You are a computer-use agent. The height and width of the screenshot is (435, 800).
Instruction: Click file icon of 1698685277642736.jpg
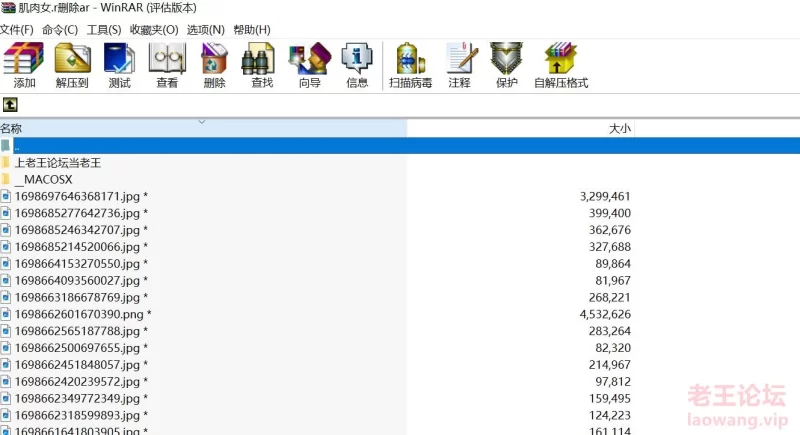tap(6, 213)
